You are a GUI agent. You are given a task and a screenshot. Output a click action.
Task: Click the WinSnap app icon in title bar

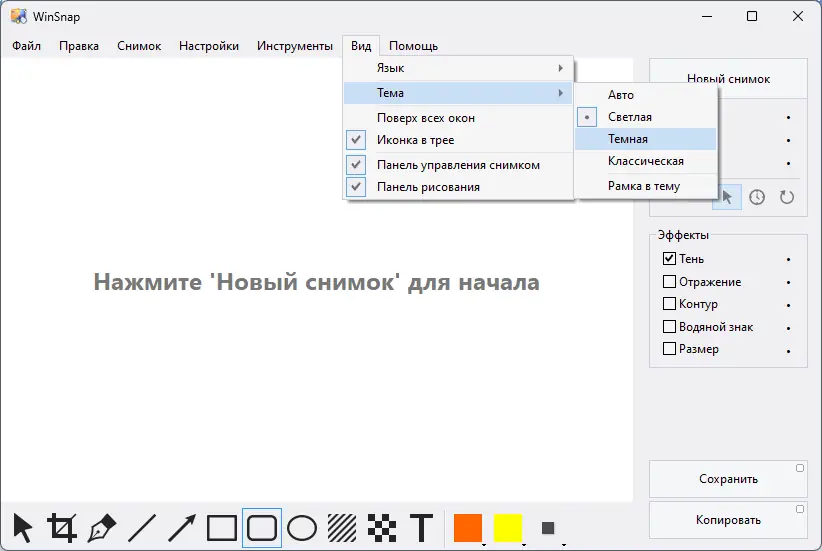18,16
